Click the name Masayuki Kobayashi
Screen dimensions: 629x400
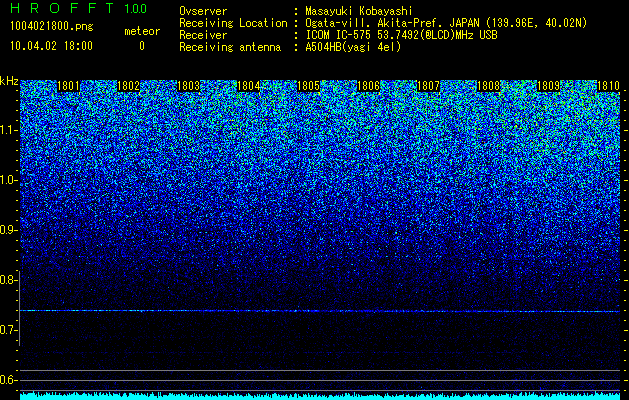tap(359, 11)
